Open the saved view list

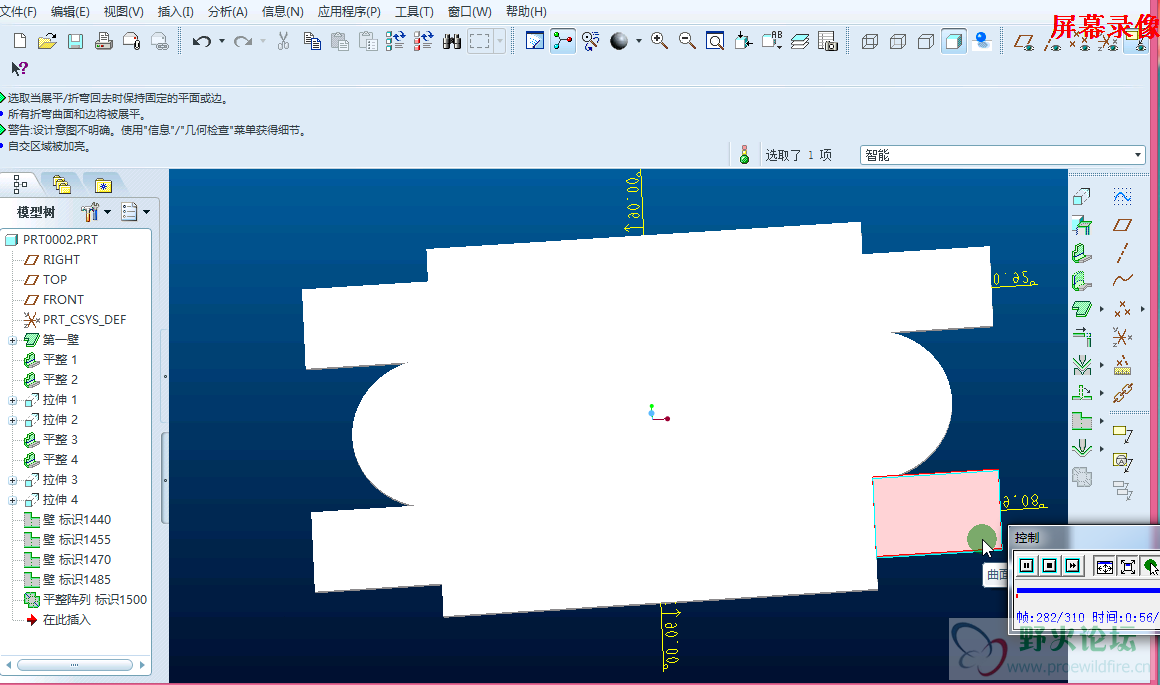(x=772, y=41)
